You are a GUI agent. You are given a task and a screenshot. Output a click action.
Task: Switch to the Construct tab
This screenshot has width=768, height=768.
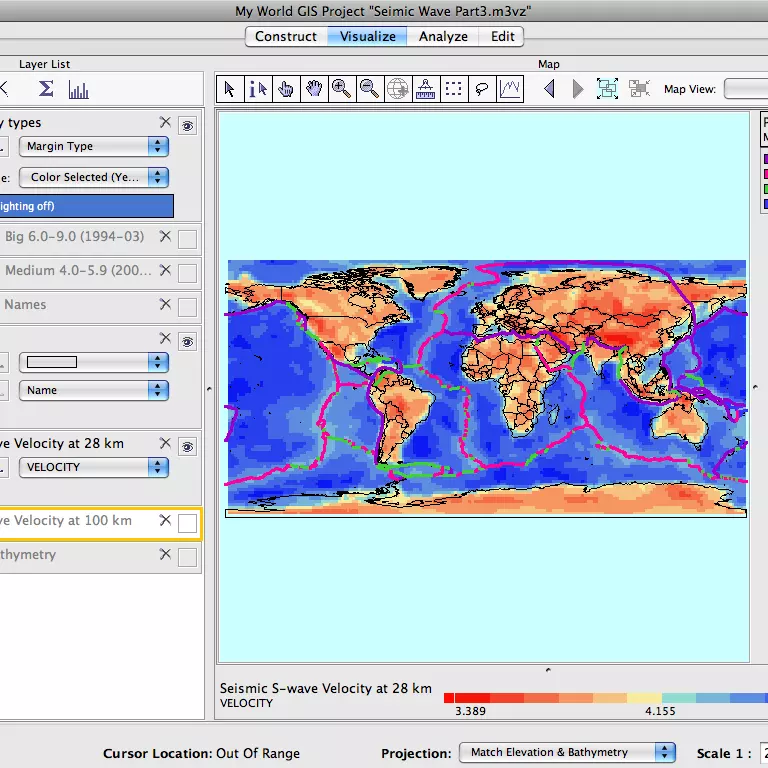pyautogui.click(x=286, y=36)
